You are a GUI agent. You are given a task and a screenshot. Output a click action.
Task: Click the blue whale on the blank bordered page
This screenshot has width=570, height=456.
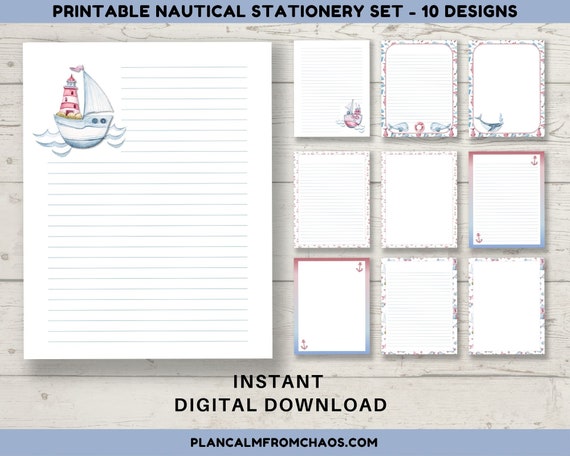click(x=489, y=123)
